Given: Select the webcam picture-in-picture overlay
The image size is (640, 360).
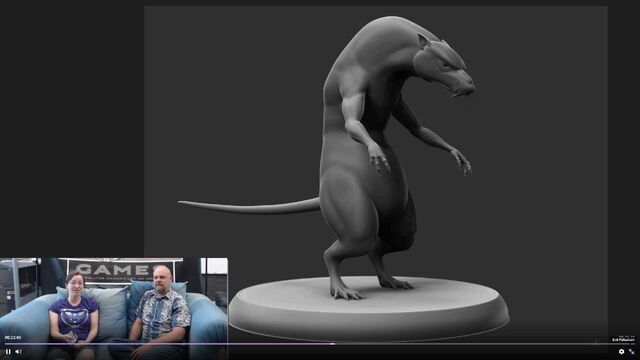Looking at the screenshot, I should (113, 309).
